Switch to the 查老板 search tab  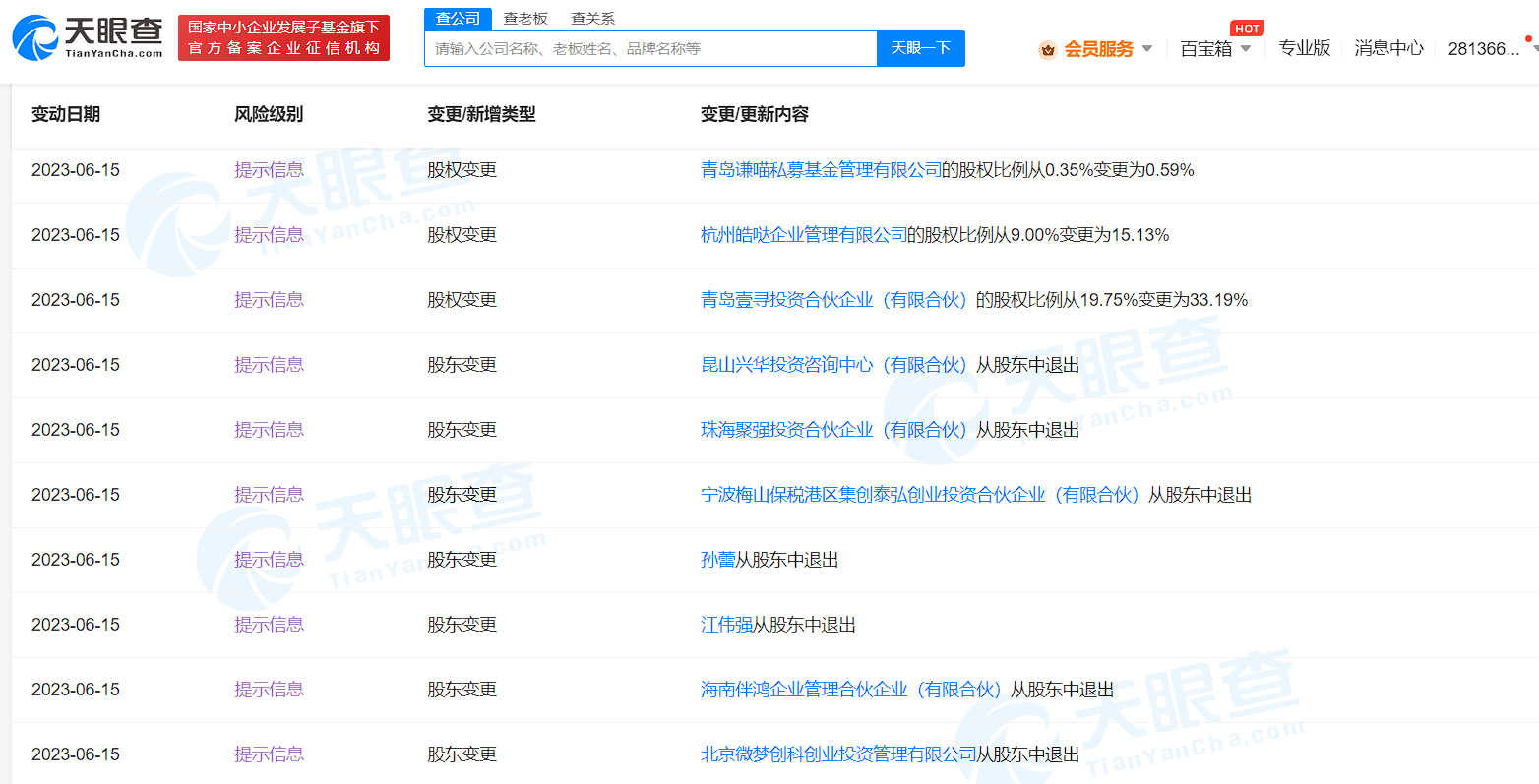(x=525, y=19)
